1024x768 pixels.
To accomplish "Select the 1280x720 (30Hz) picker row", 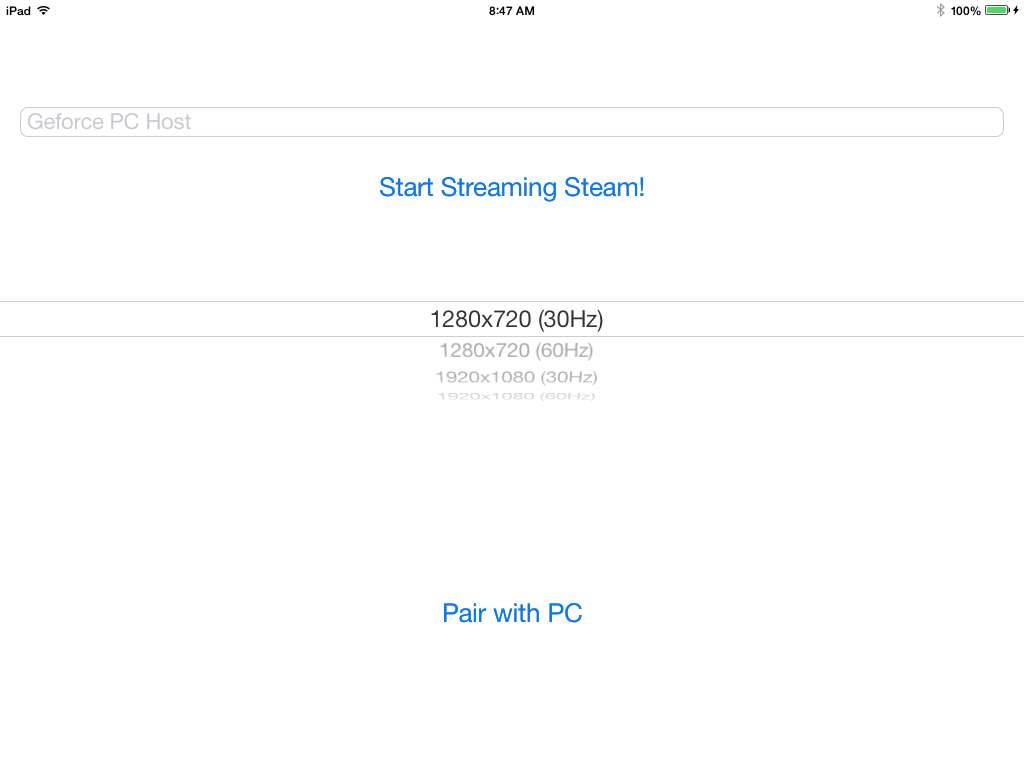I will coord(512,319).
